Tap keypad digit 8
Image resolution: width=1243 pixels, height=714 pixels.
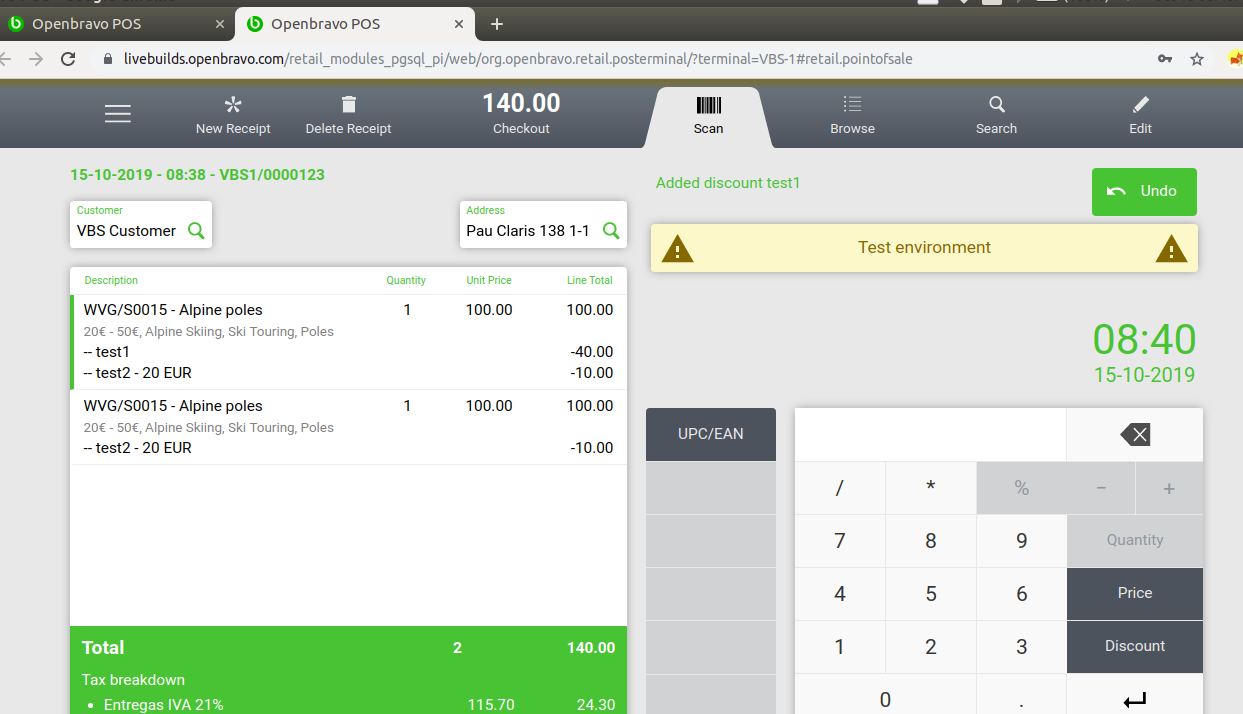[931, 541]
